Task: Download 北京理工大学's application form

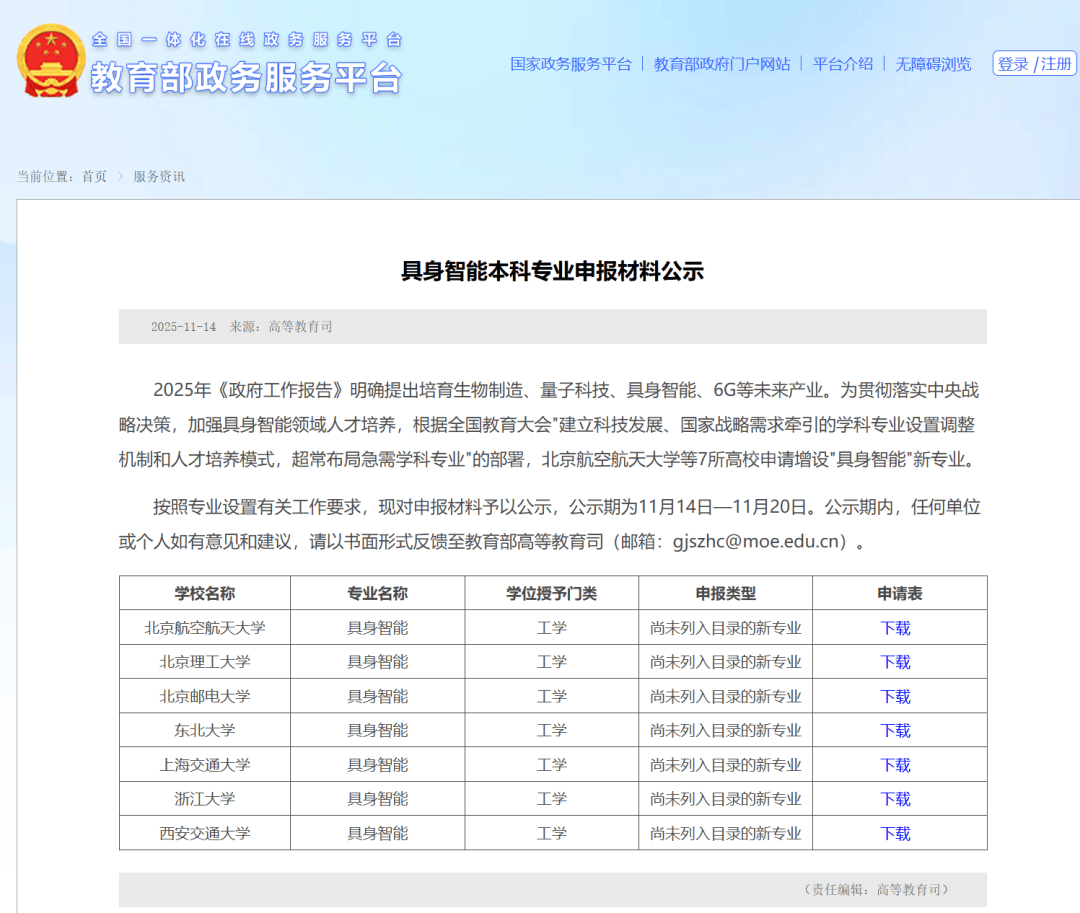Action: tap(895, 661)
